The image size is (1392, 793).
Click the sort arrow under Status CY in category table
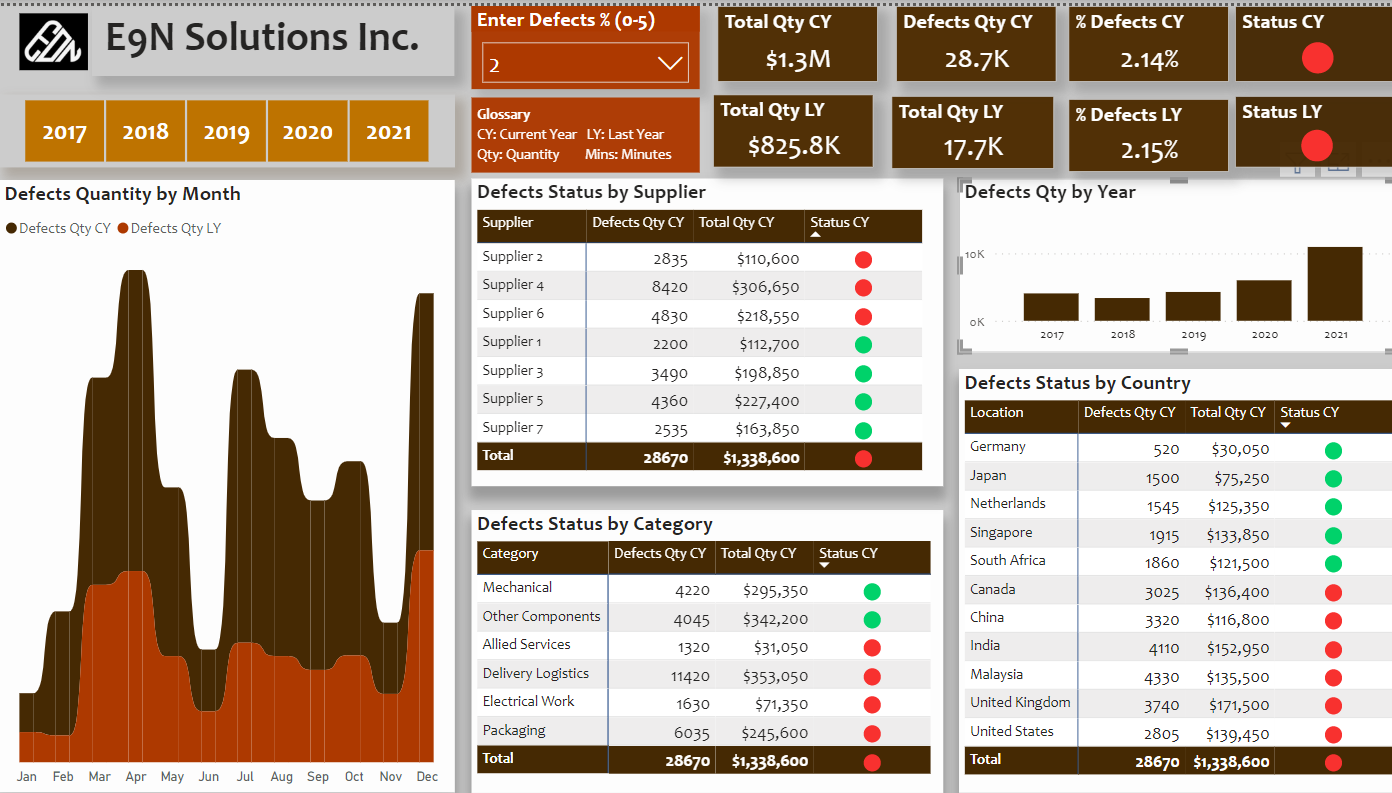pyautogui.click(x=824, y=566)
